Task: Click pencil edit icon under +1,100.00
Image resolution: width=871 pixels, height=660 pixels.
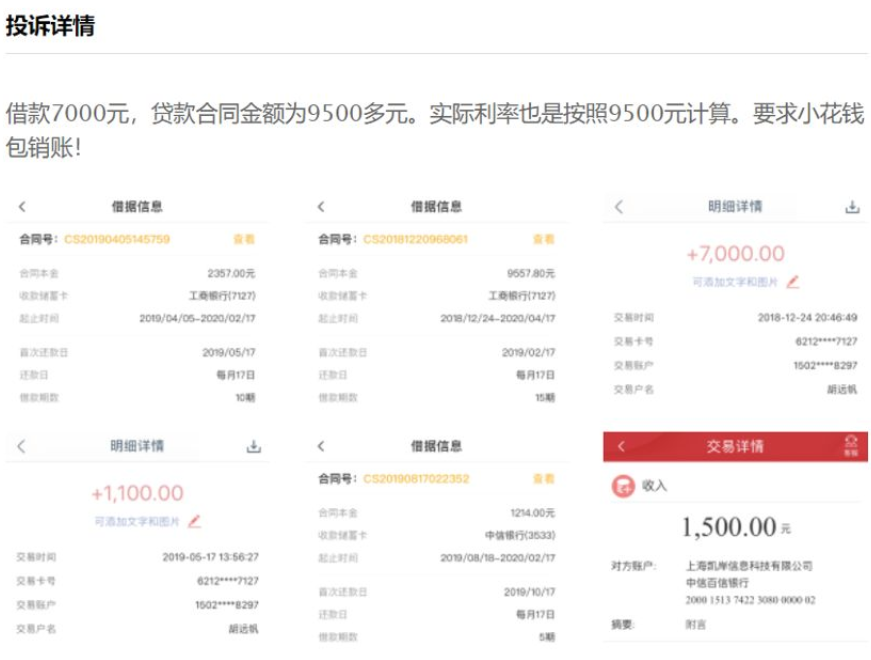Action: tap(195, 520)
